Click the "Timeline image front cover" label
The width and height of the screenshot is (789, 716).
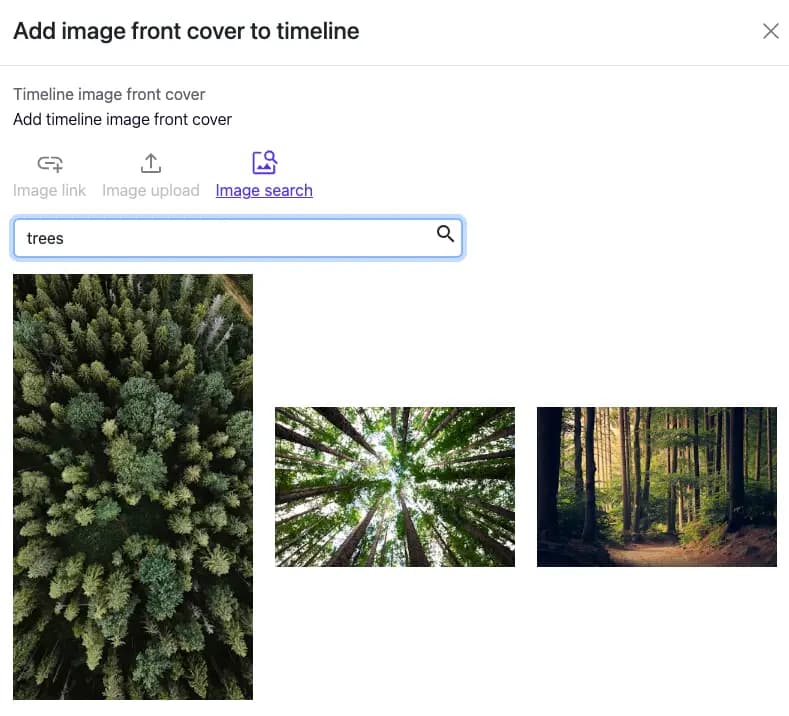tap(109, 94)
